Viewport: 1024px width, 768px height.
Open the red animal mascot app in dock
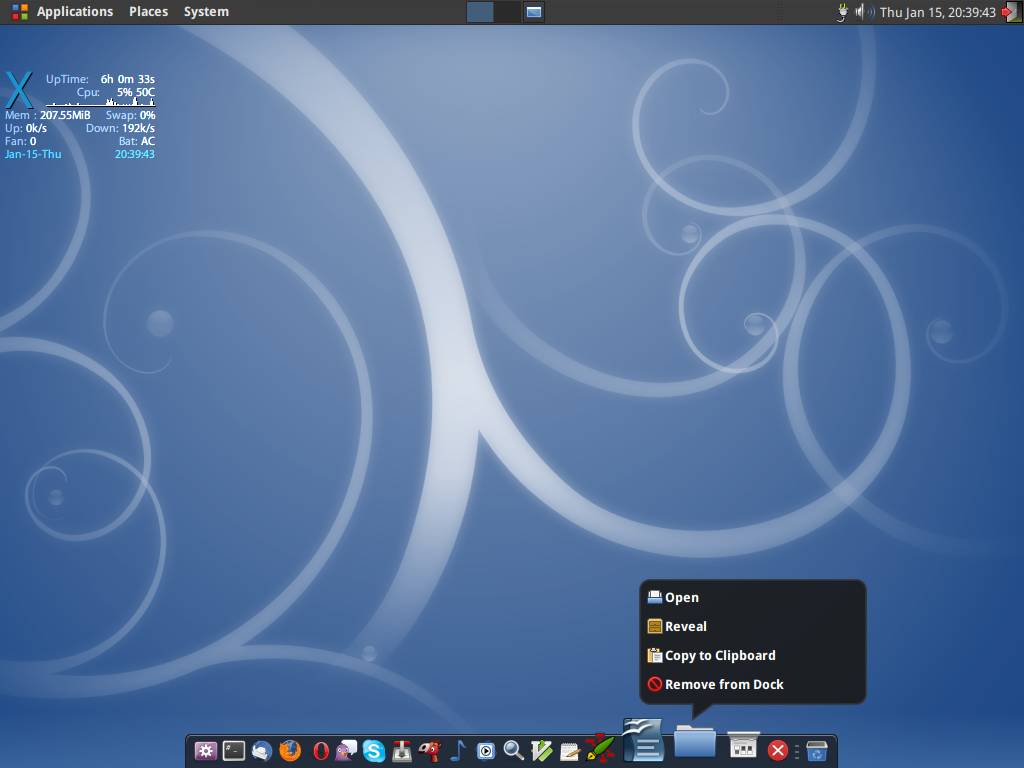click(430, 751)
